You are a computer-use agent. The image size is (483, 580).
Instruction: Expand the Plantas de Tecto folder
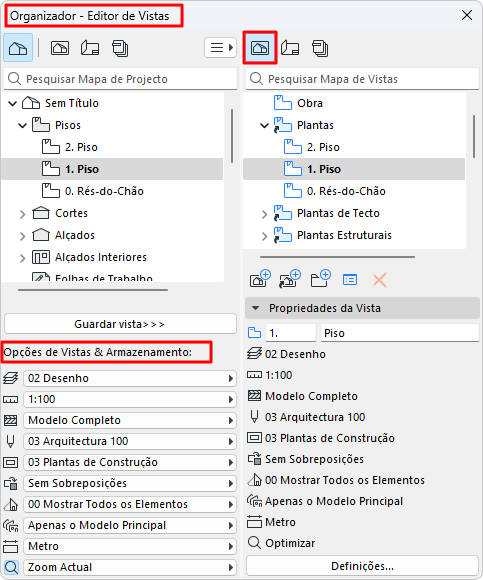tap(264, 213)
